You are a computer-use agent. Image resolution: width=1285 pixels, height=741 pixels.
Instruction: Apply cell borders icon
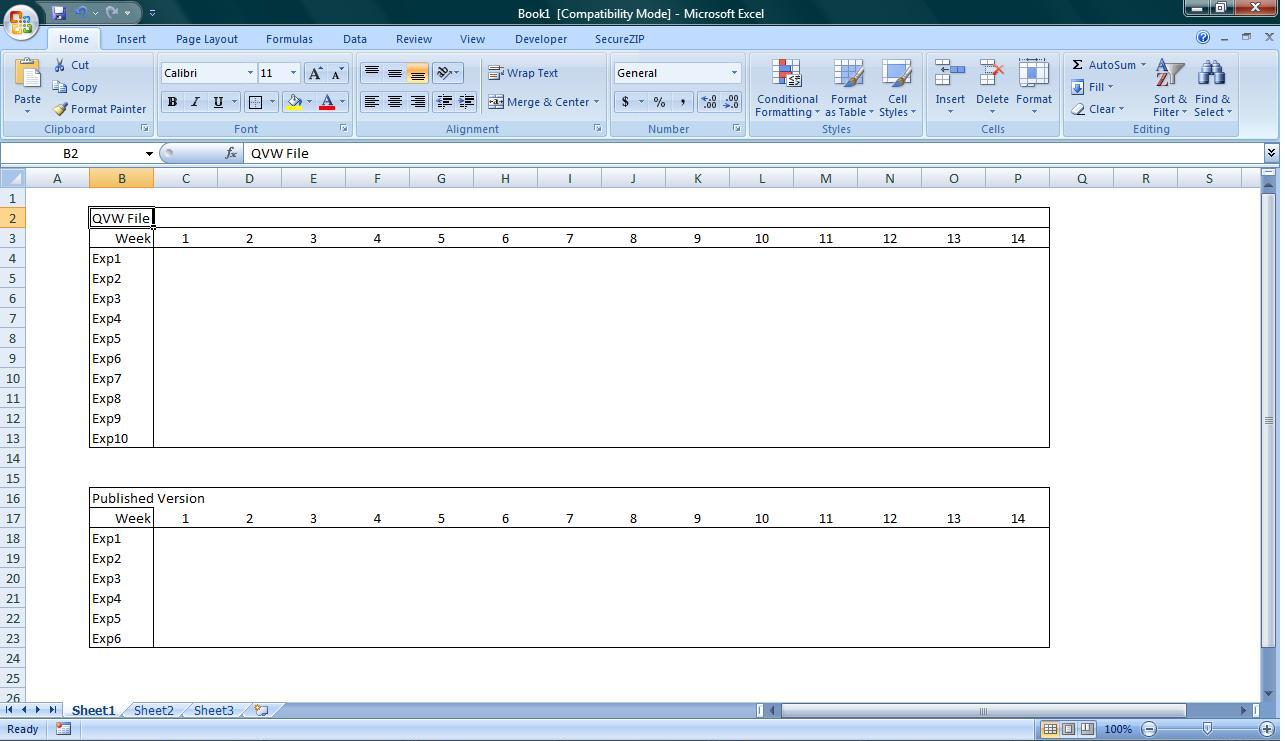coord(255,102)
